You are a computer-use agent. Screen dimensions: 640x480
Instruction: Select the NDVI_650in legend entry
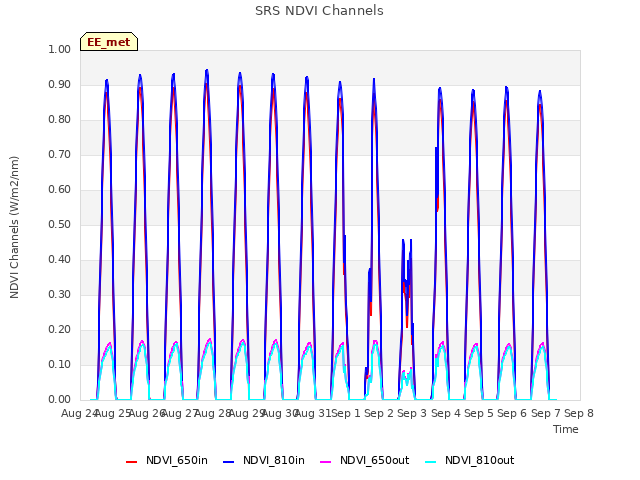click(167, 460)
